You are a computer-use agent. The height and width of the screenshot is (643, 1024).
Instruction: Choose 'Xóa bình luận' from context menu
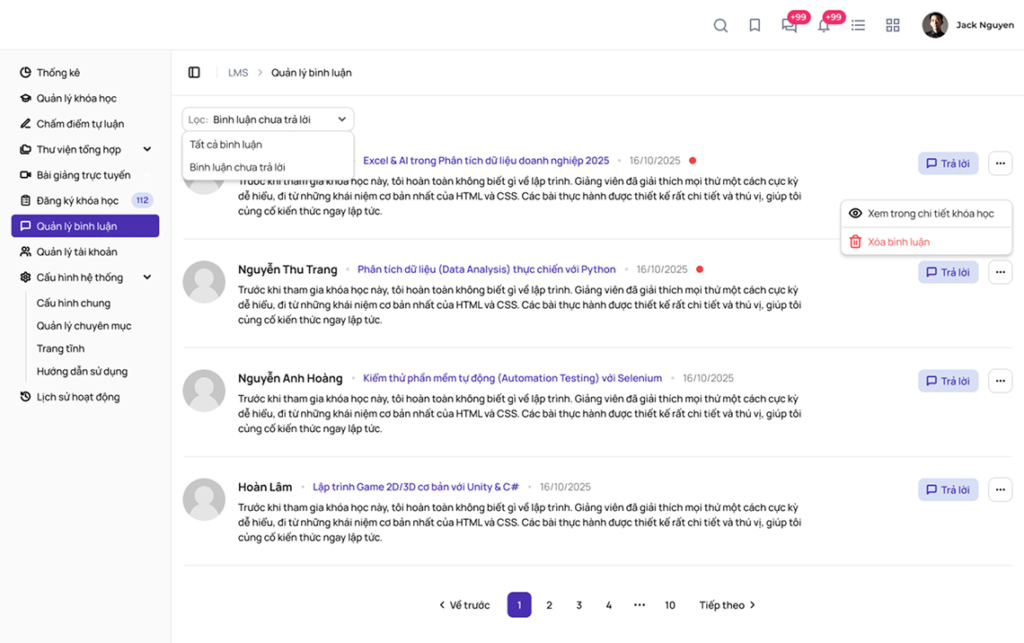pyautogui.click(x=898, y=242)
